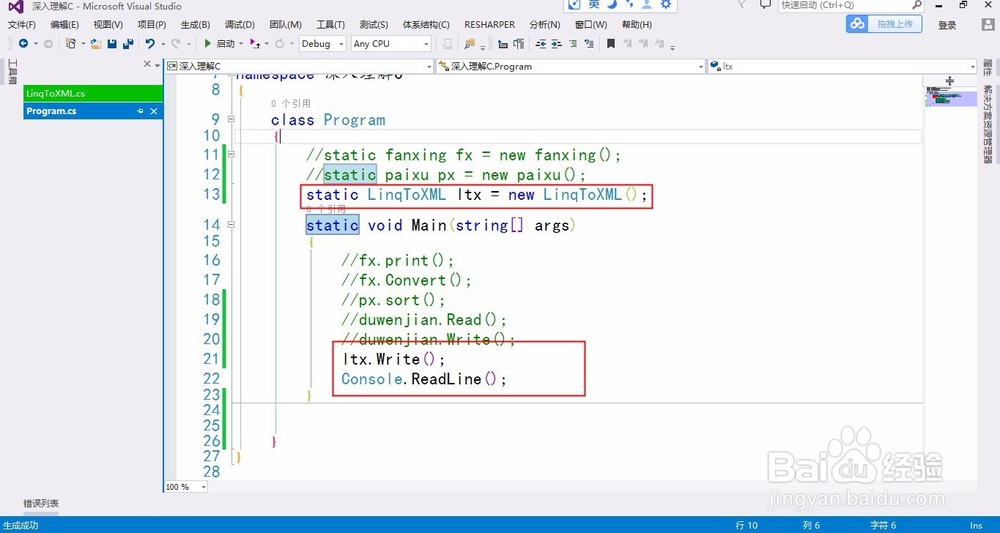Click the next bookmark icon
The image size is (1000, 533).
coord(643,43)
